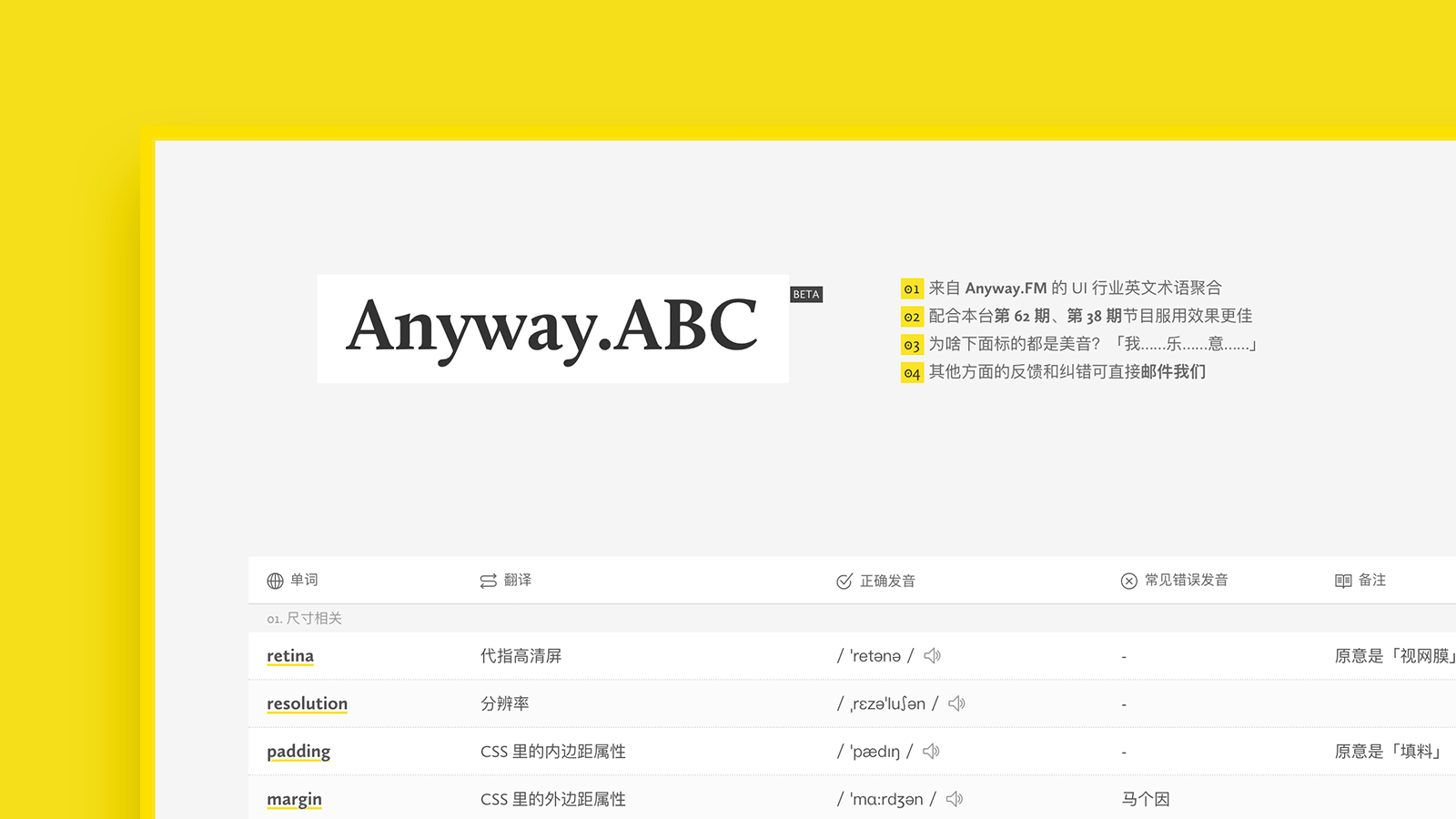The image size is (1456, 819).
Task: Click the translation CSS 里的外边距属性
Action: coord(552,799)
